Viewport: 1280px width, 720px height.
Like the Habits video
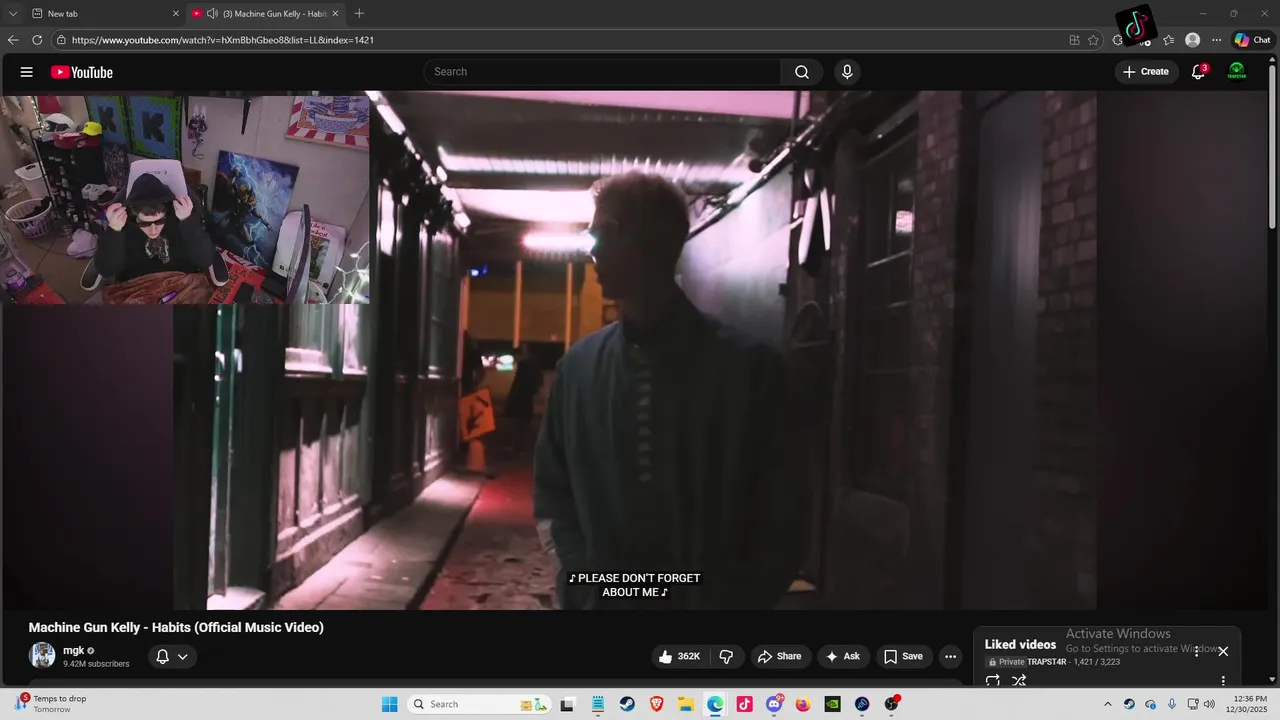pyautogui.click(x=680, y=657)
